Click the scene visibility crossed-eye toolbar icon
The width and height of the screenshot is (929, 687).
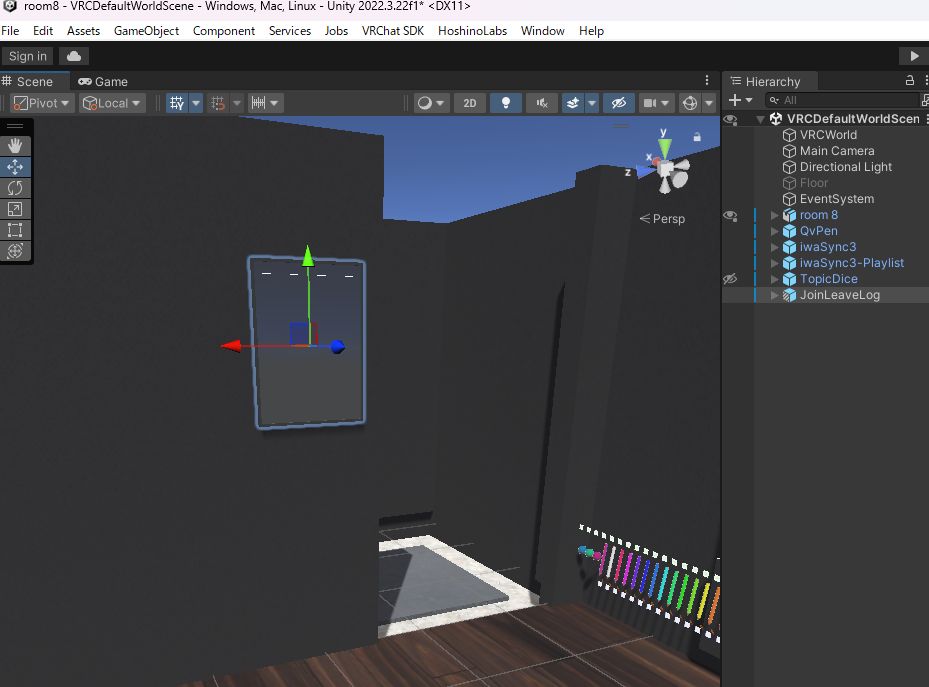618,102
